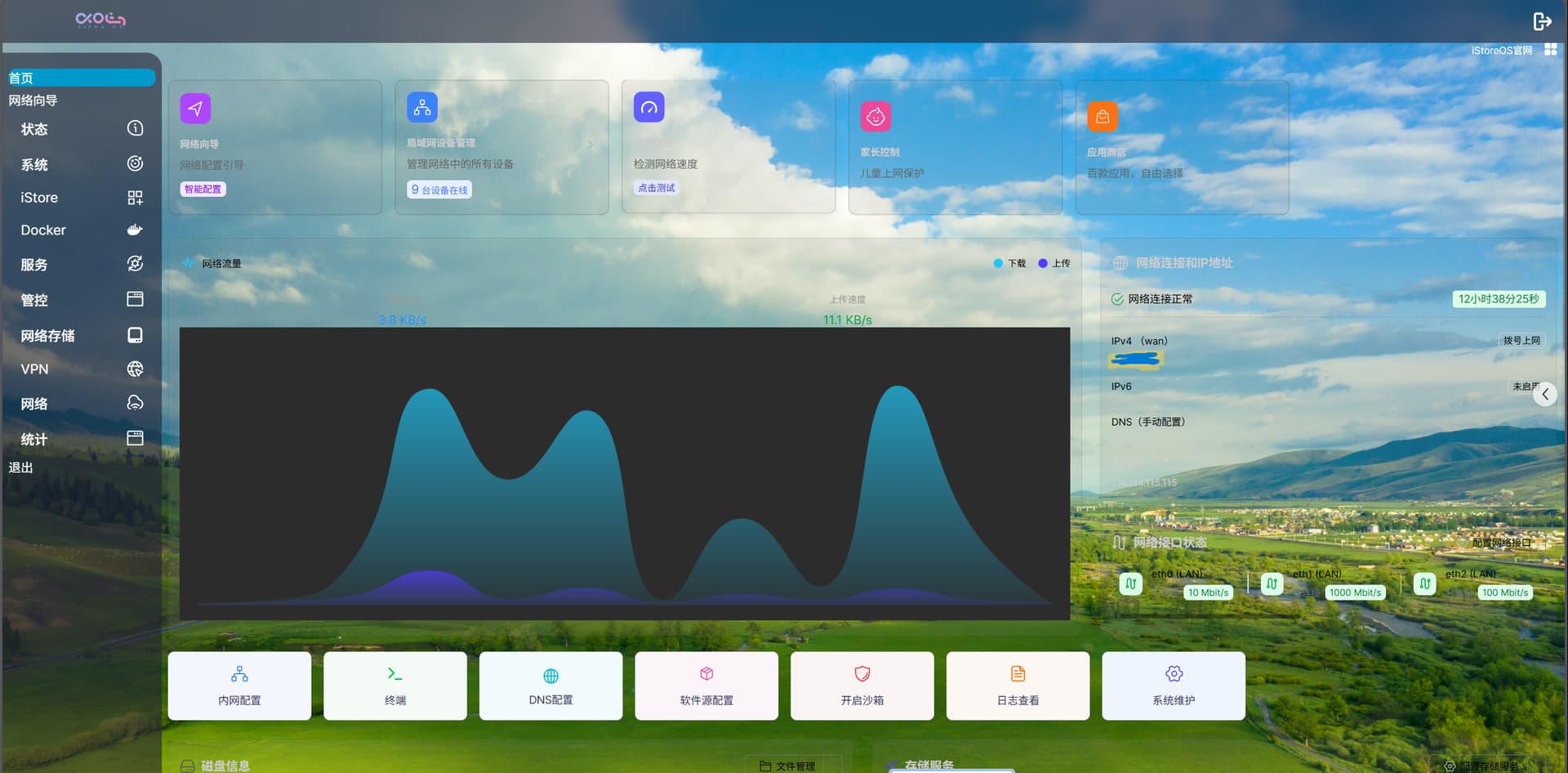1568x773 pixels.
Task: Open the app store orange bag icon
Action: pos(1102,117)
